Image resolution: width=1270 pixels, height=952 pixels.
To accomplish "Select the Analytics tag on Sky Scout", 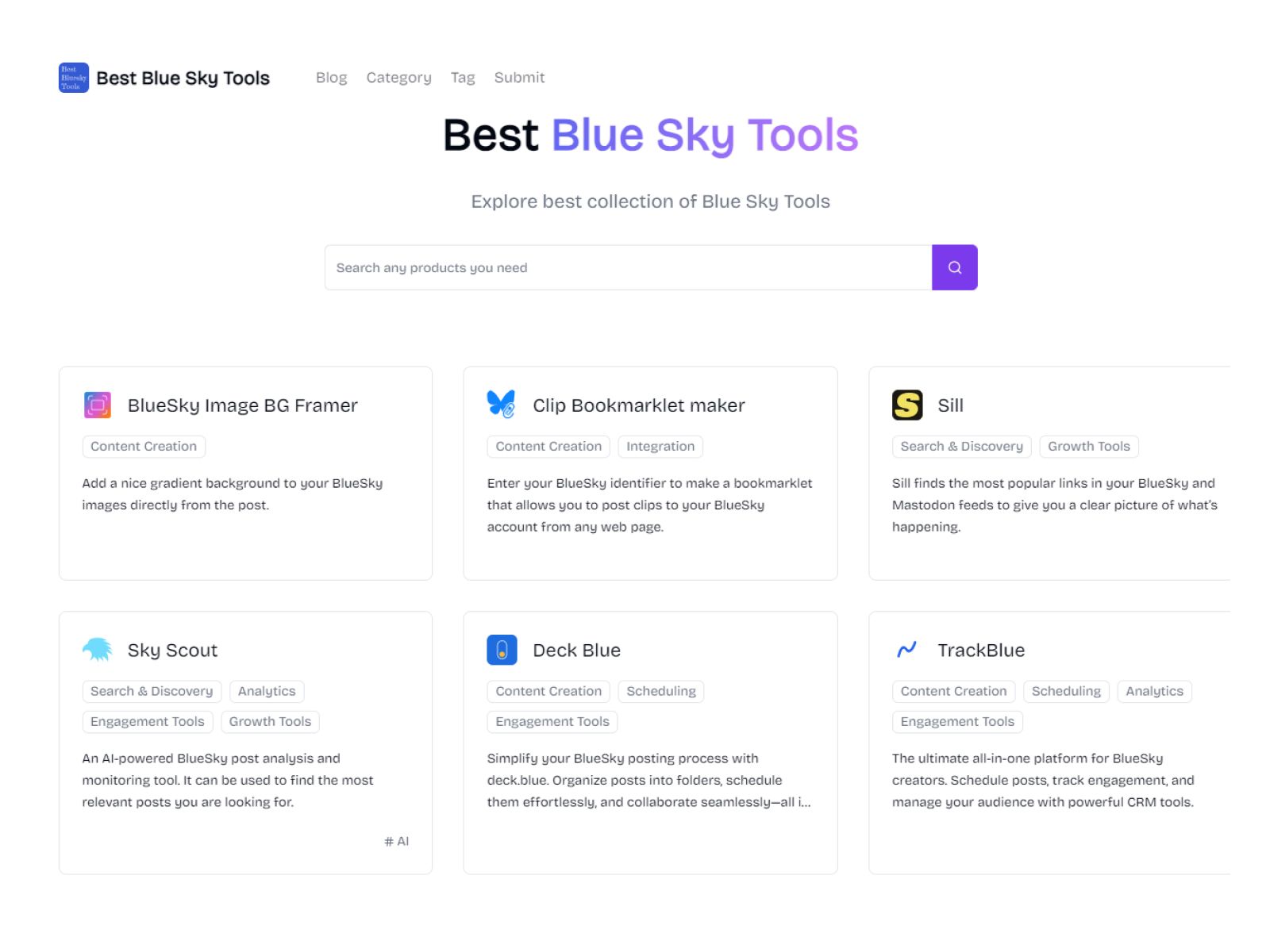I will point(267,690).
